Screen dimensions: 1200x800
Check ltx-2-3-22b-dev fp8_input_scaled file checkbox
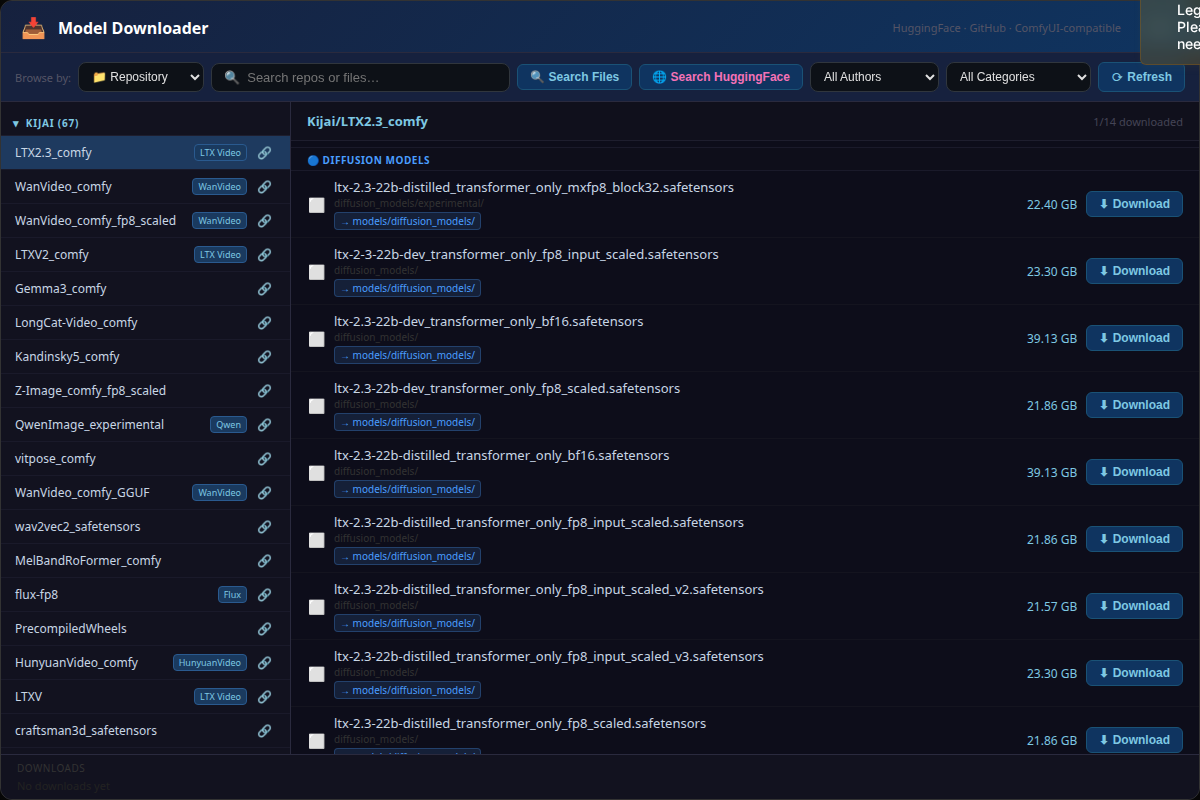pos(316,272)
